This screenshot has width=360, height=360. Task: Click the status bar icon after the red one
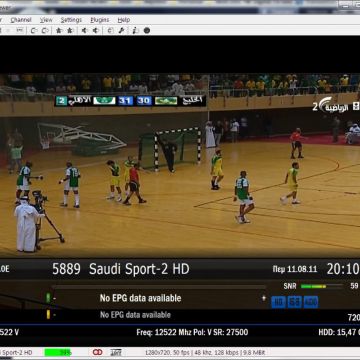click(116, 352)
